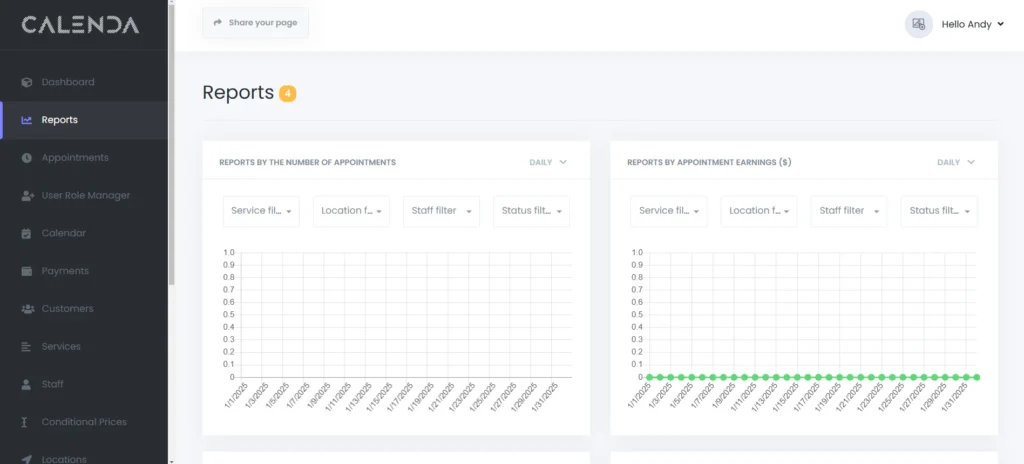Click the Reports chart icon in sidebar

[26, 120]
